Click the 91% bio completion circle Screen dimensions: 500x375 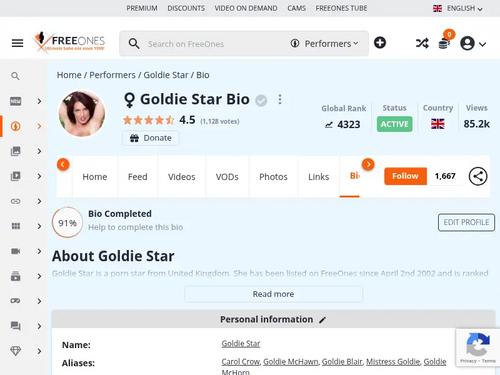click(x=67, y=223)
